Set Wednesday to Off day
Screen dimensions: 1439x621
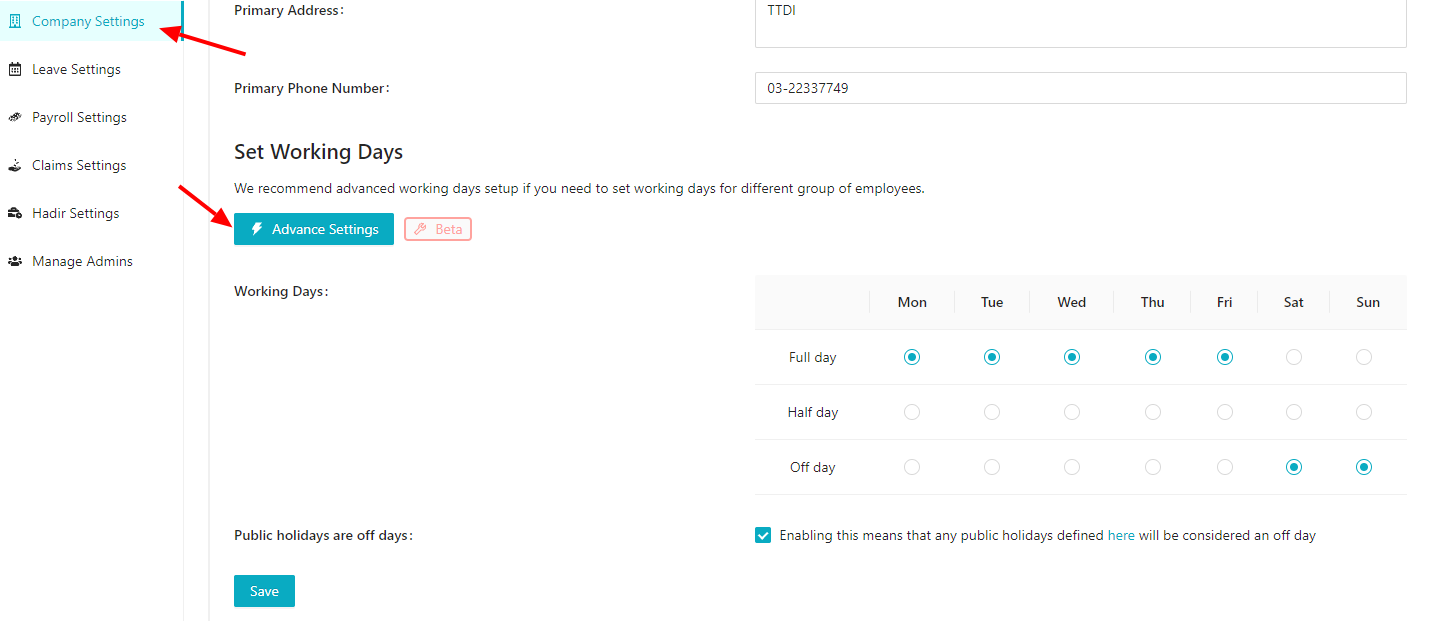1072,467
